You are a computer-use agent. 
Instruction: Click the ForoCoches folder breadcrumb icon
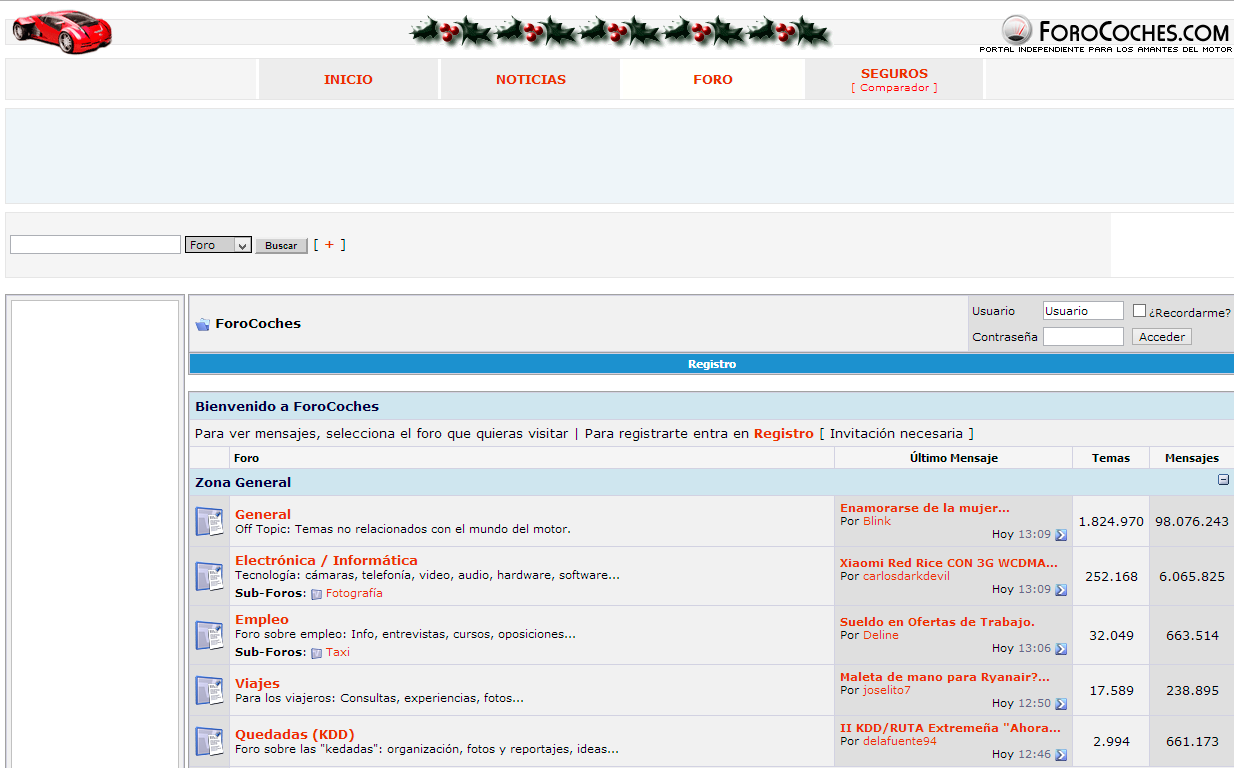(203, 324)
